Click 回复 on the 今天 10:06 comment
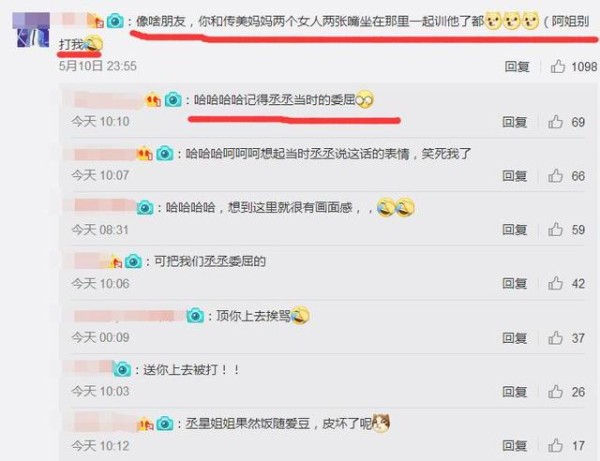The image size is (600, 461). [515, 284]
